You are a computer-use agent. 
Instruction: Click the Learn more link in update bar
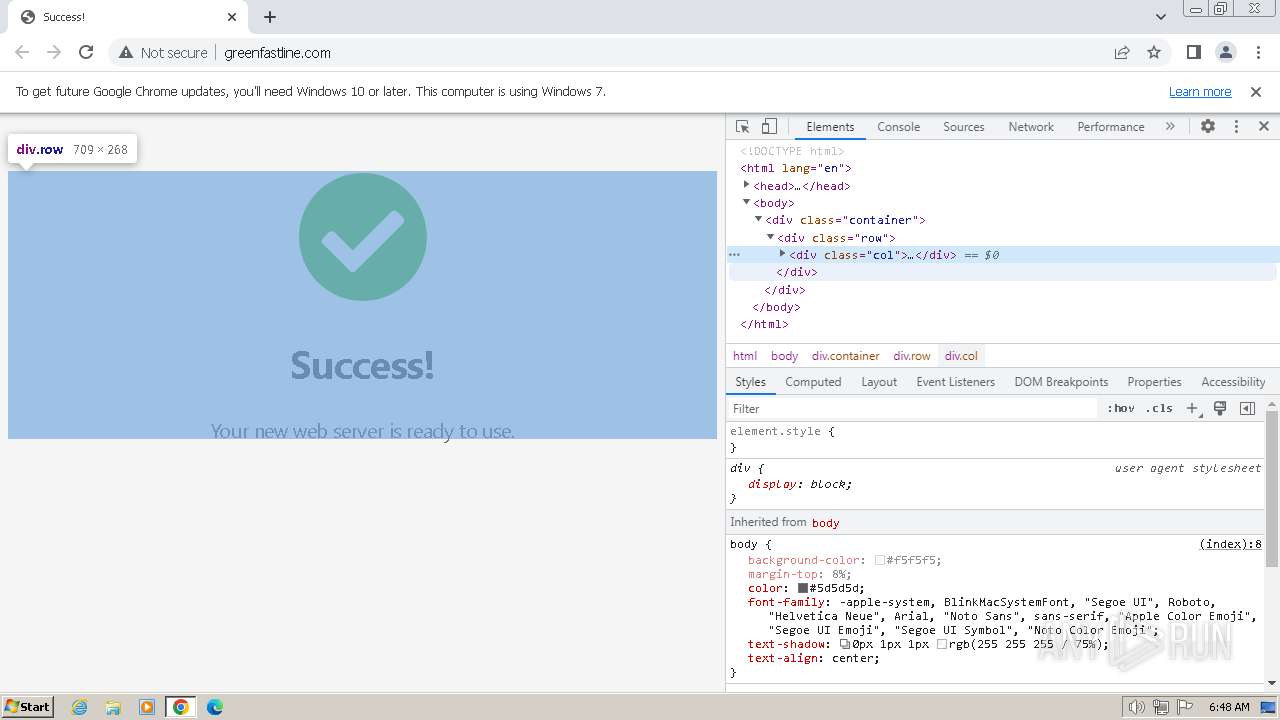[1200, 91]
